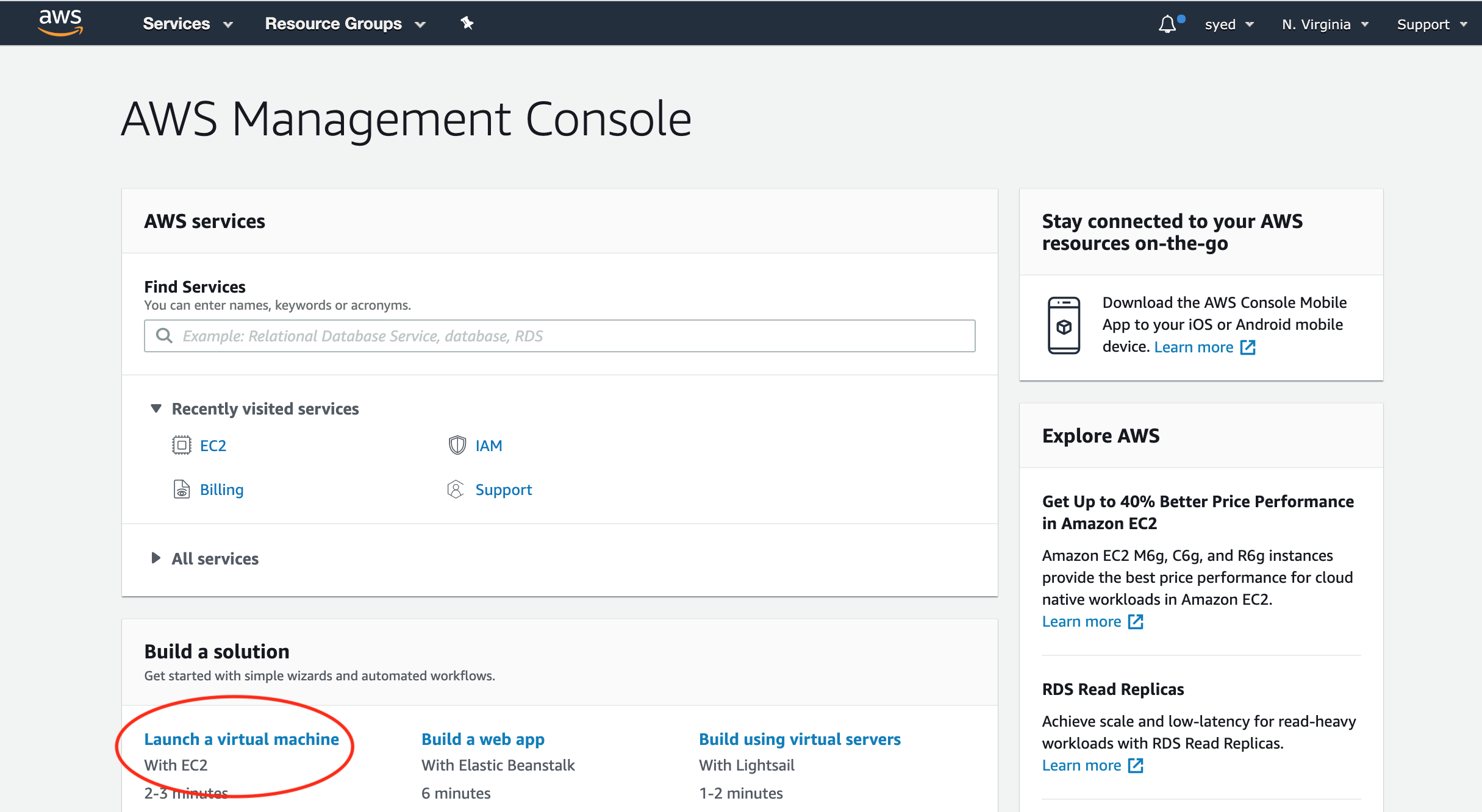Viewport: 1482px width, 812px height.
Task: Click the Support headset icon
Action: pyautogui.click(x=456, y=489)
